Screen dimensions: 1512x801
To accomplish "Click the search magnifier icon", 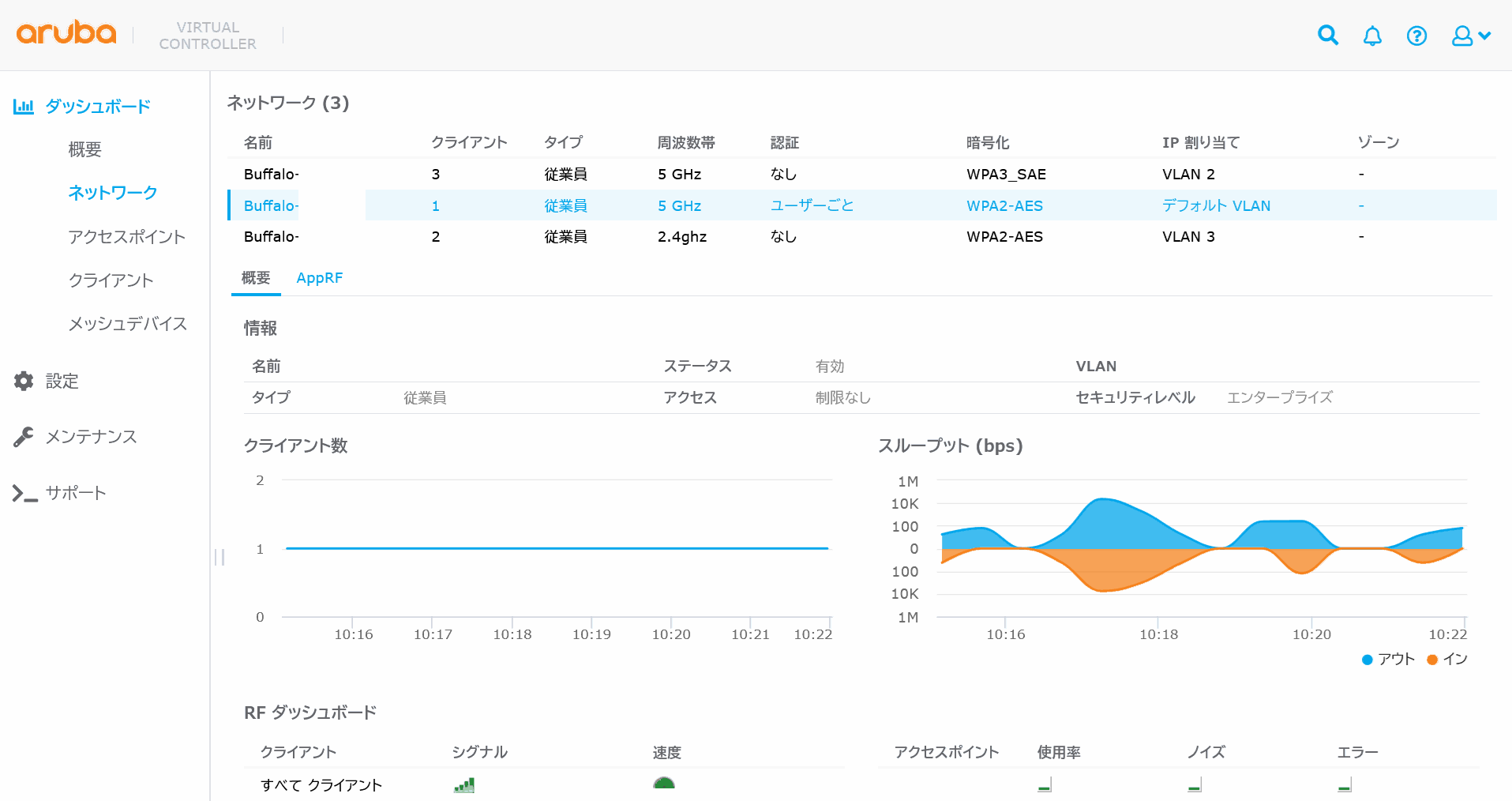I will pyautogui.click(x=1328, y=36).
